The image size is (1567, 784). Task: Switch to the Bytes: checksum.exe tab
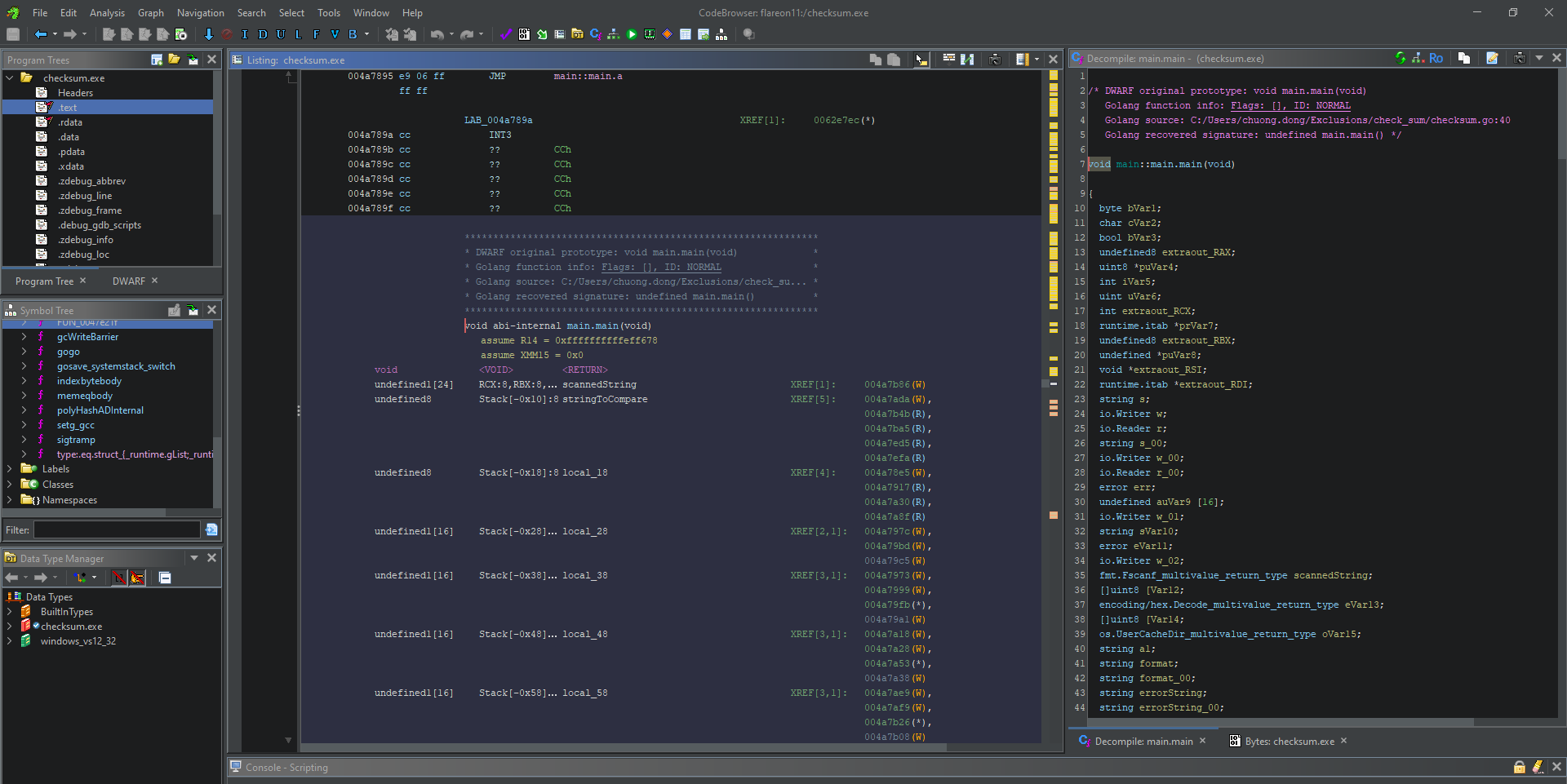[1289, 742]
